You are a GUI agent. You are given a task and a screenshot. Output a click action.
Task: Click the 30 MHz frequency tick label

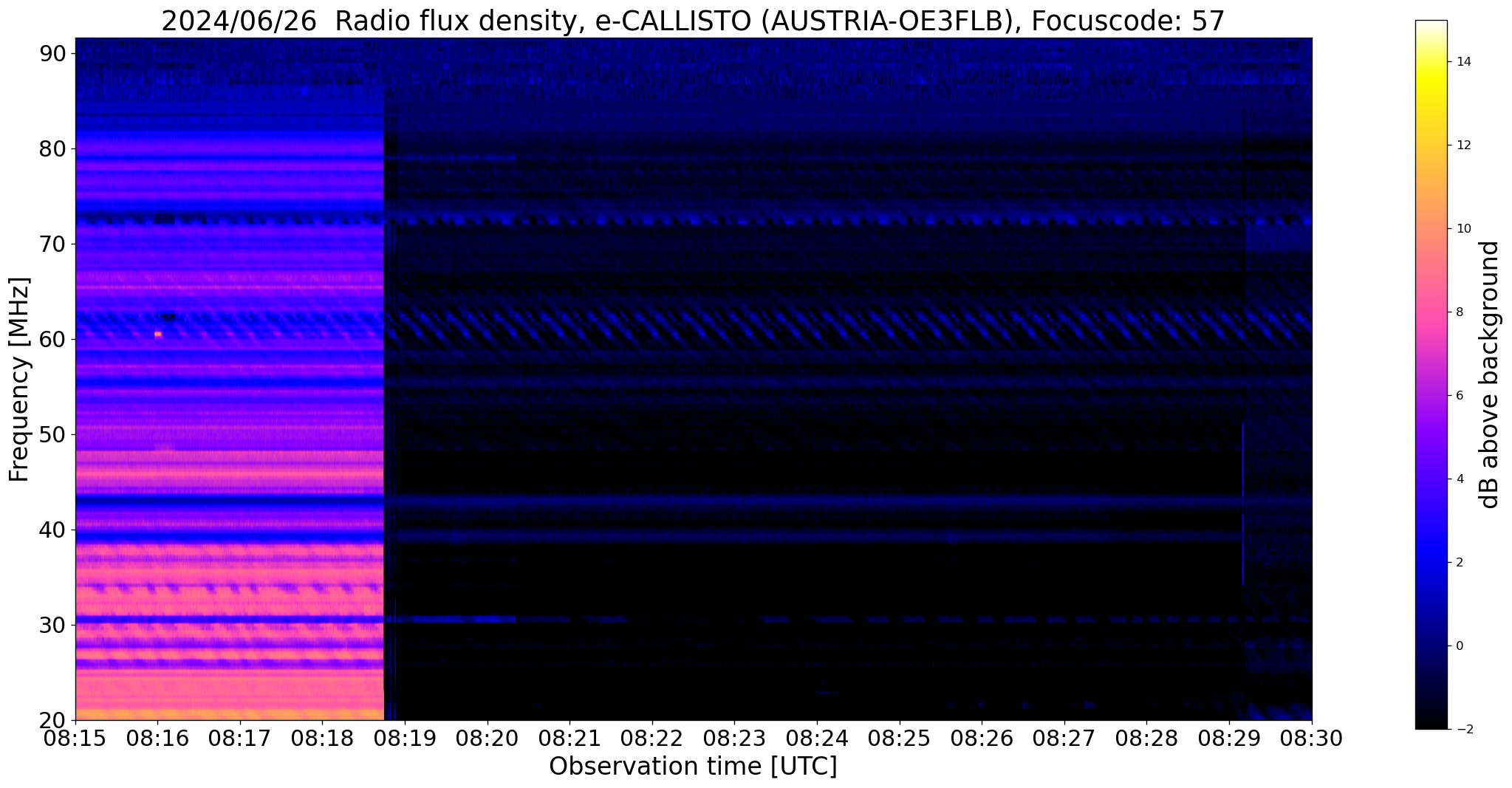point(52,625)
